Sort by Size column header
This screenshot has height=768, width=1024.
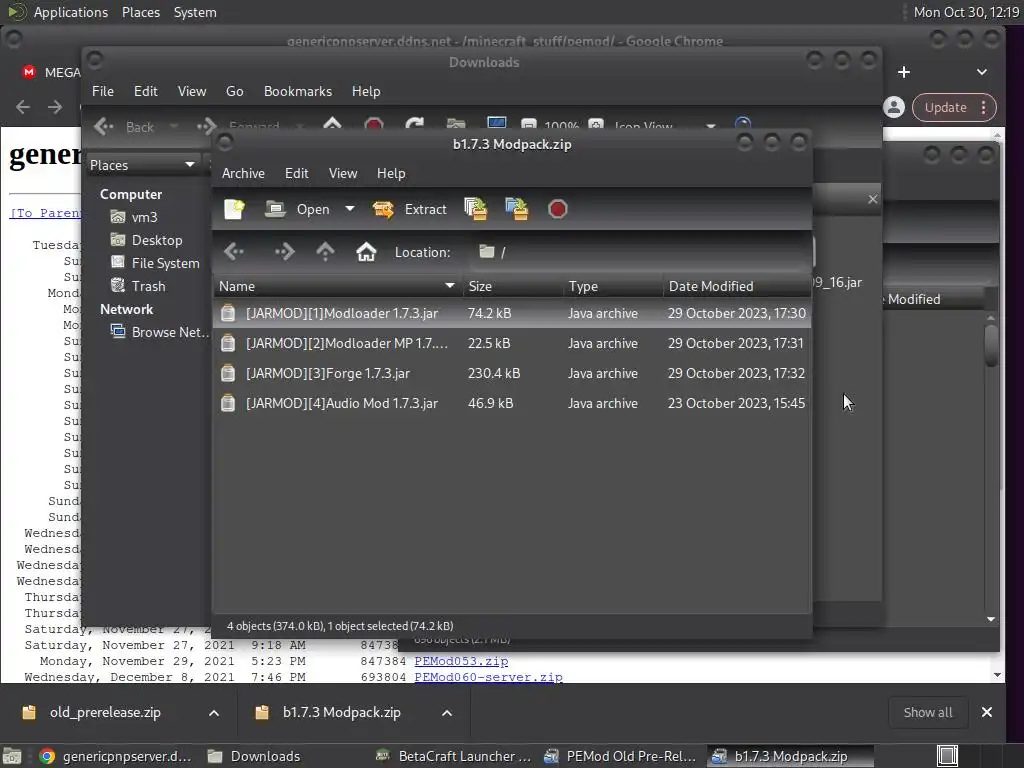pos(513,286)
